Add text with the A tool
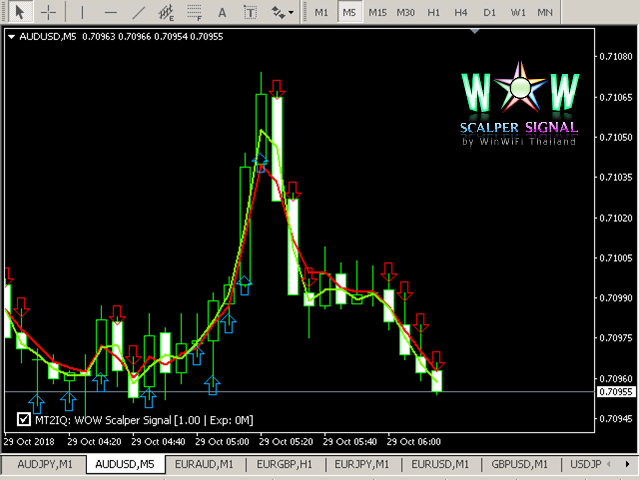Screen dimensions: 640x480 click(222, 13)
